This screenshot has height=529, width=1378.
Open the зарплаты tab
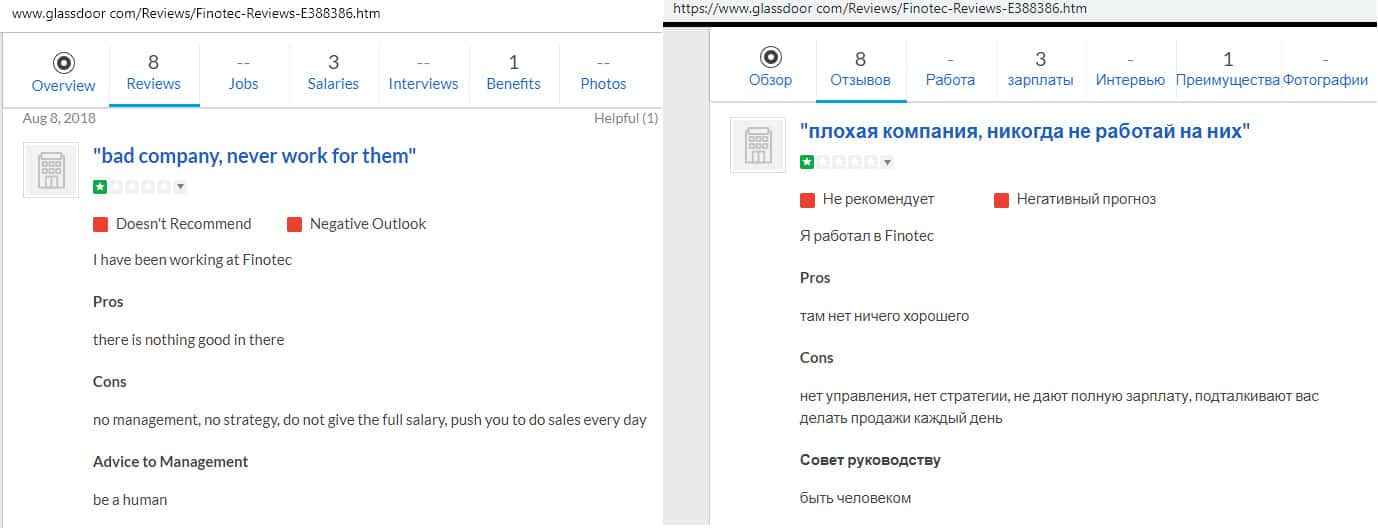click(x=1041, y=68)
